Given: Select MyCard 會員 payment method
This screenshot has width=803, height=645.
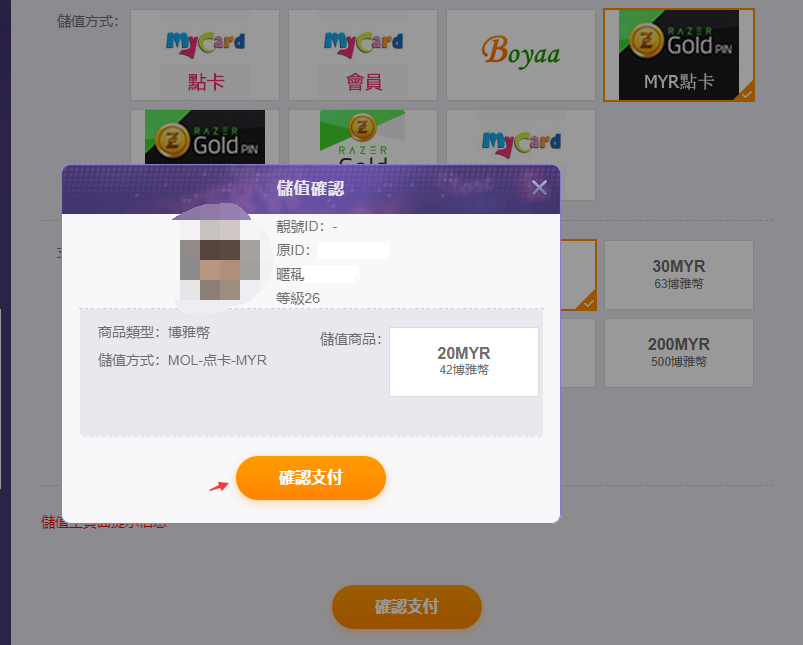Looking at the screenshot, I should click(363, 55).
